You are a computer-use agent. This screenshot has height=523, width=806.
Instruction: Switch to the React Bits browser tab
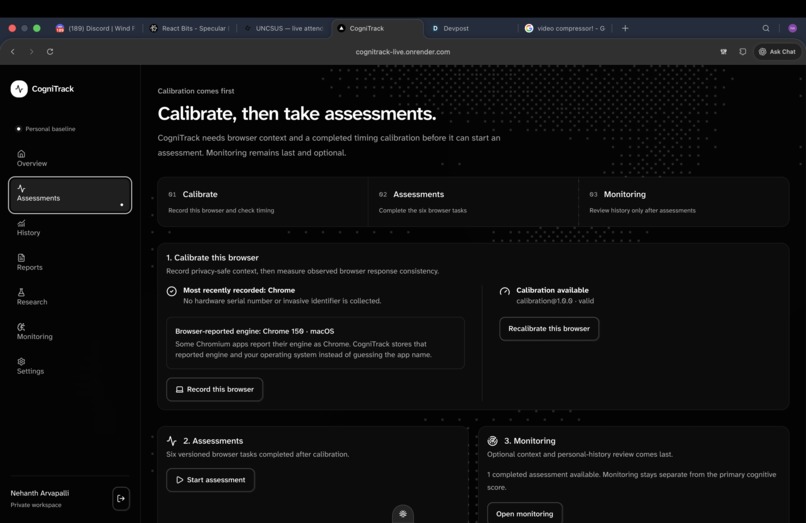click(x=190, y=28)
